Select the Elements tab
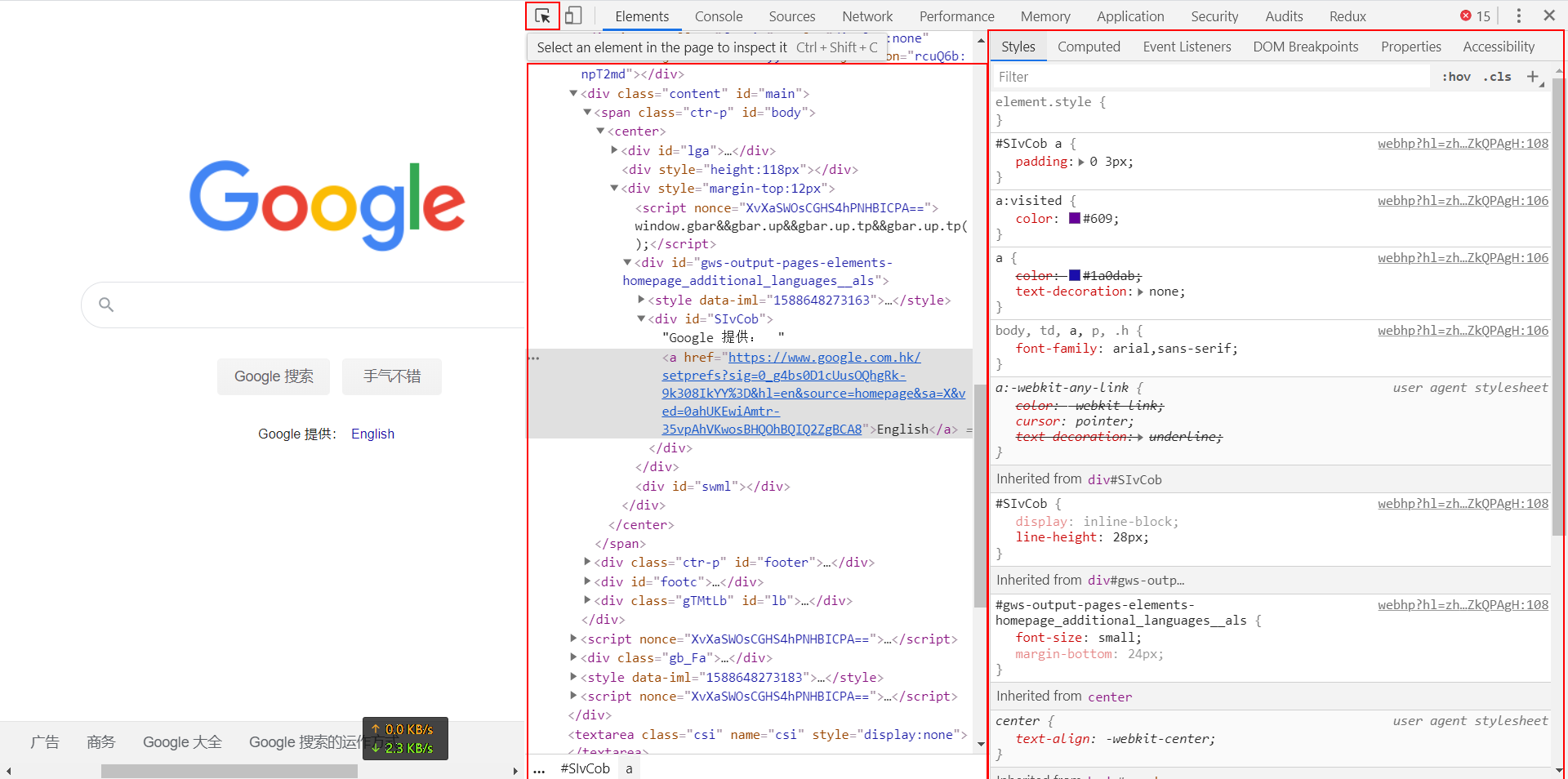 point(642,16)
